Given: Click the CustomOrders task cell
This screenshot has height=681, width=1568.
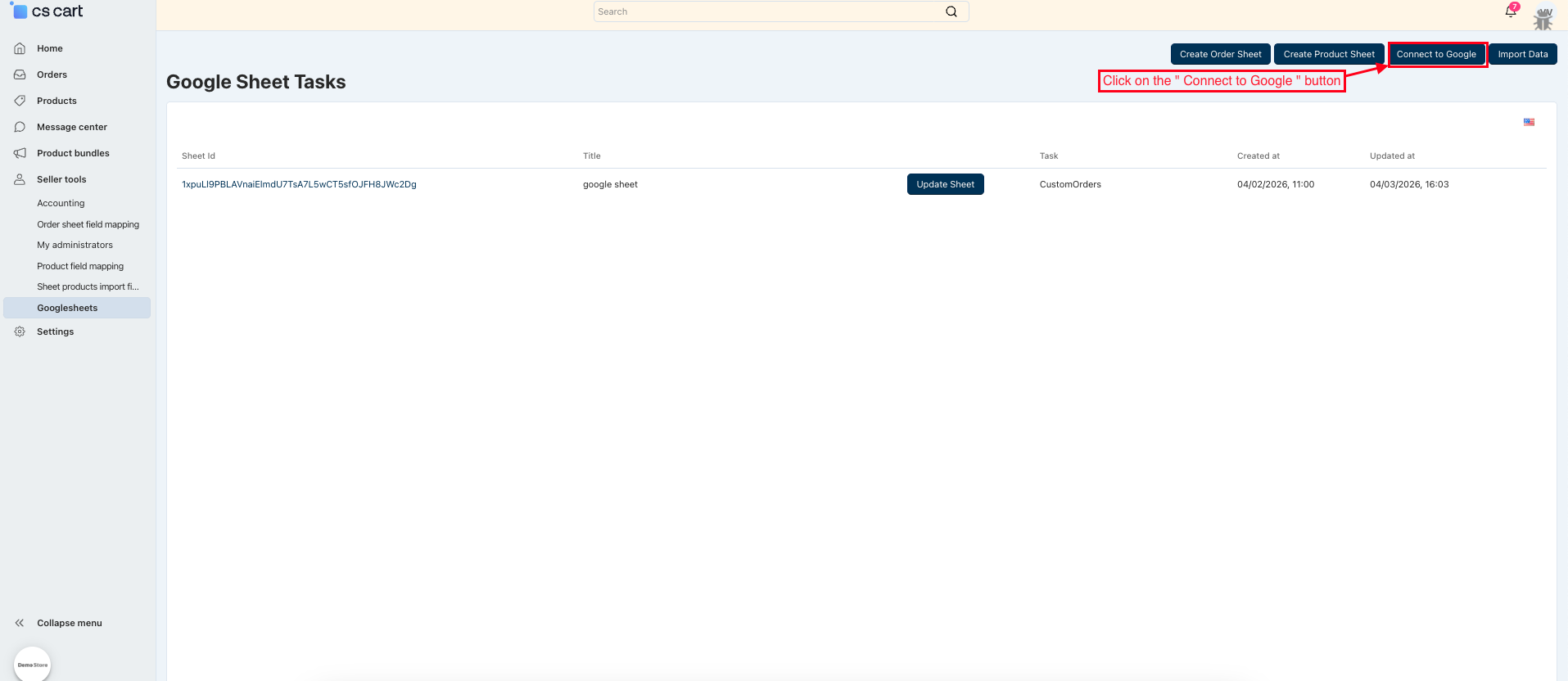Looking at the screenshot, I should pyautogui.click(x=1070, y=184).
